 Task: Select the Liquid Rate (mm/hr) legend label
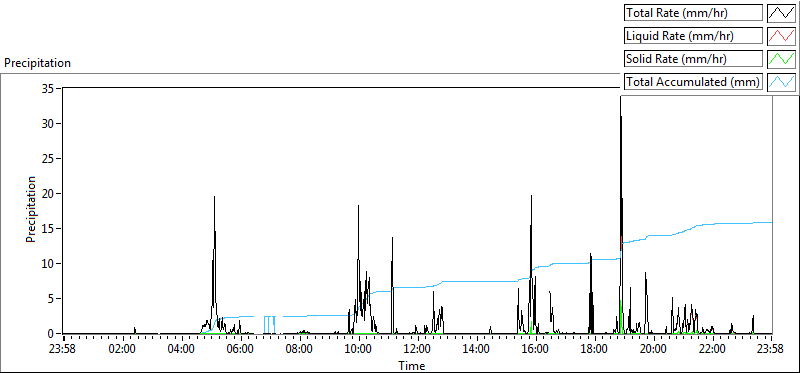693,36
